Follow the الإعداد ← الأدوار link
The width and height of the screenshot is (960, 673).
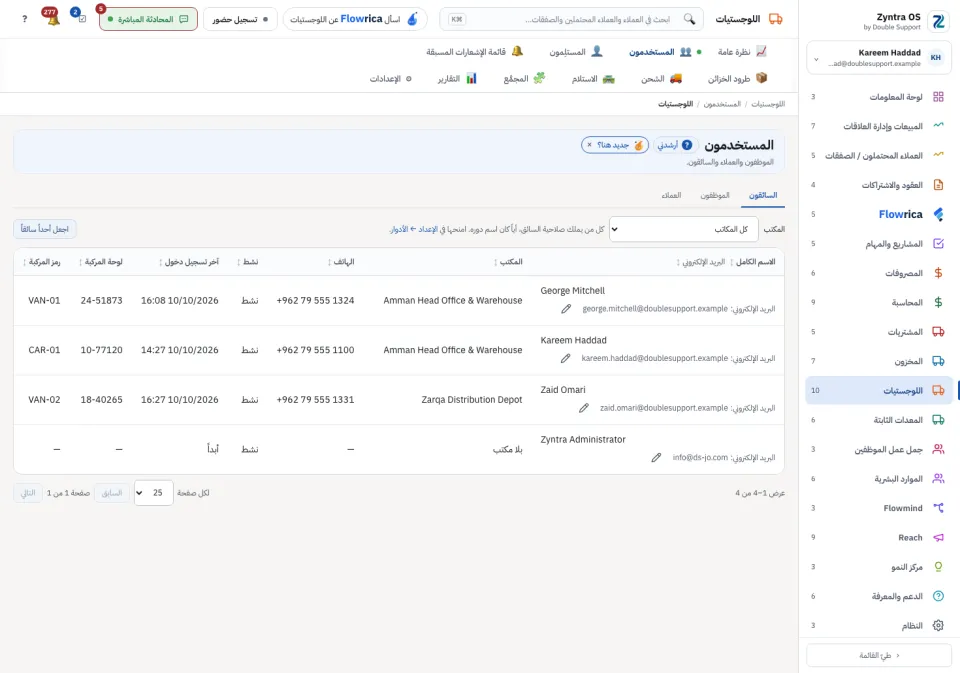click(x=414, y=229)
